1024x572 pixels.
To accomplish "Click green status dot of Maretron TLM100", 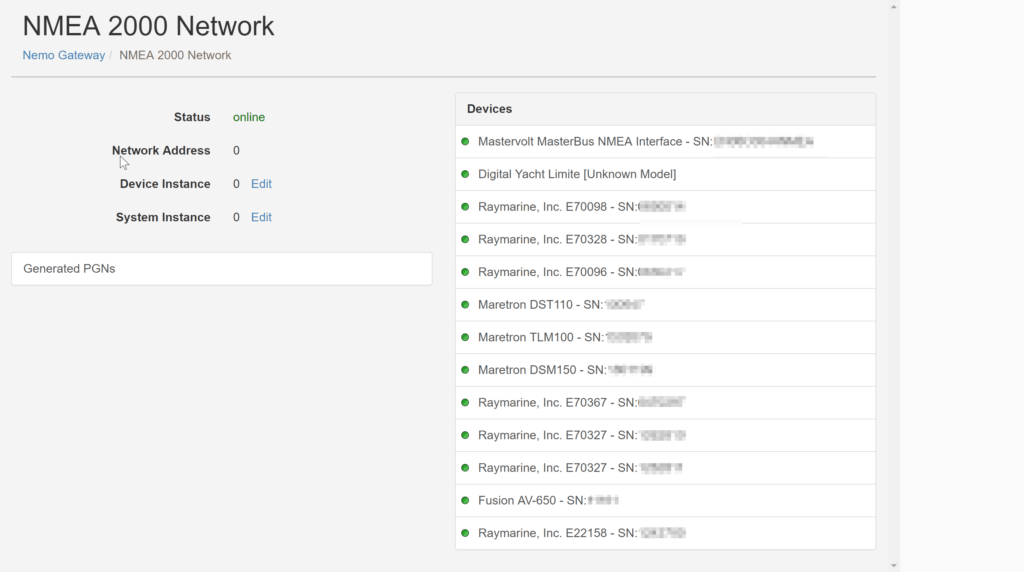I will pyautogui.click(x=465, y=338).
